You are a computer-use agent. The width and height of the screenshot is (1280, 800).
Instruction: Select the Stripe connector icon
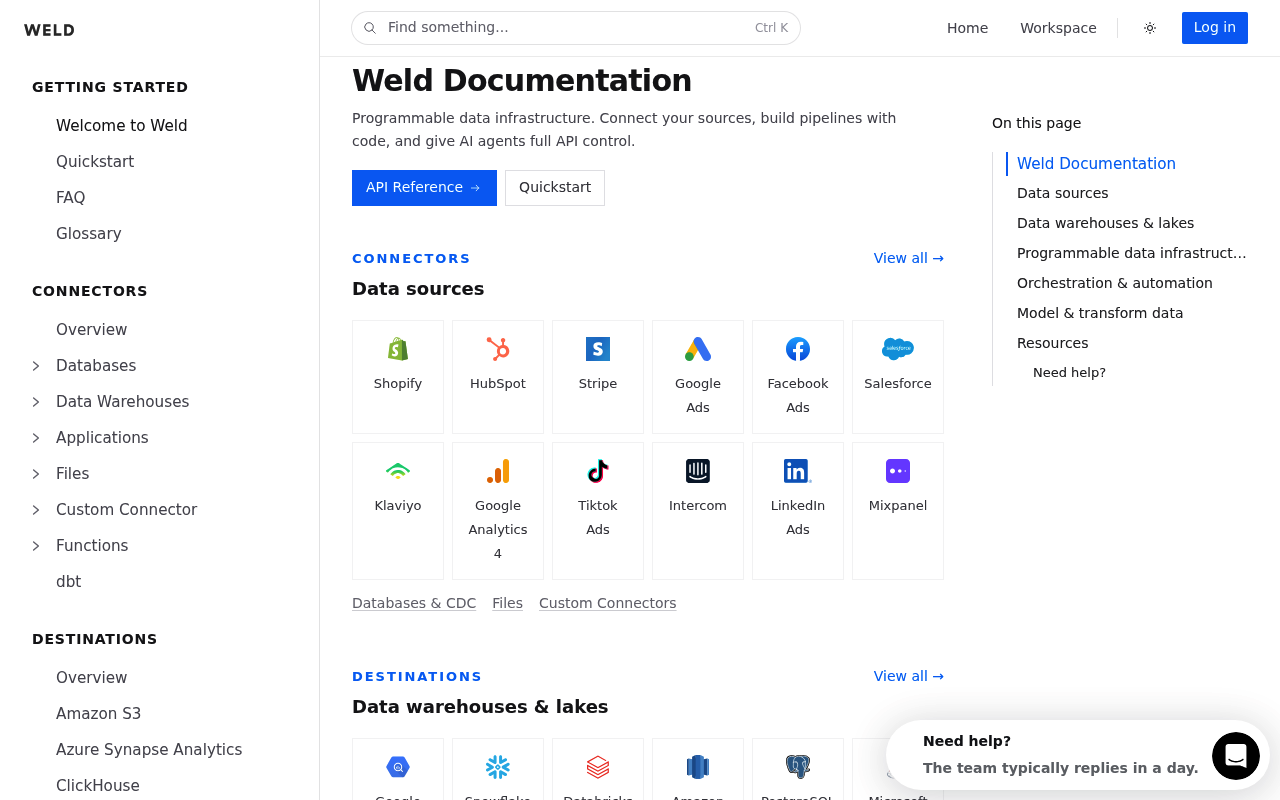[598, 349]
